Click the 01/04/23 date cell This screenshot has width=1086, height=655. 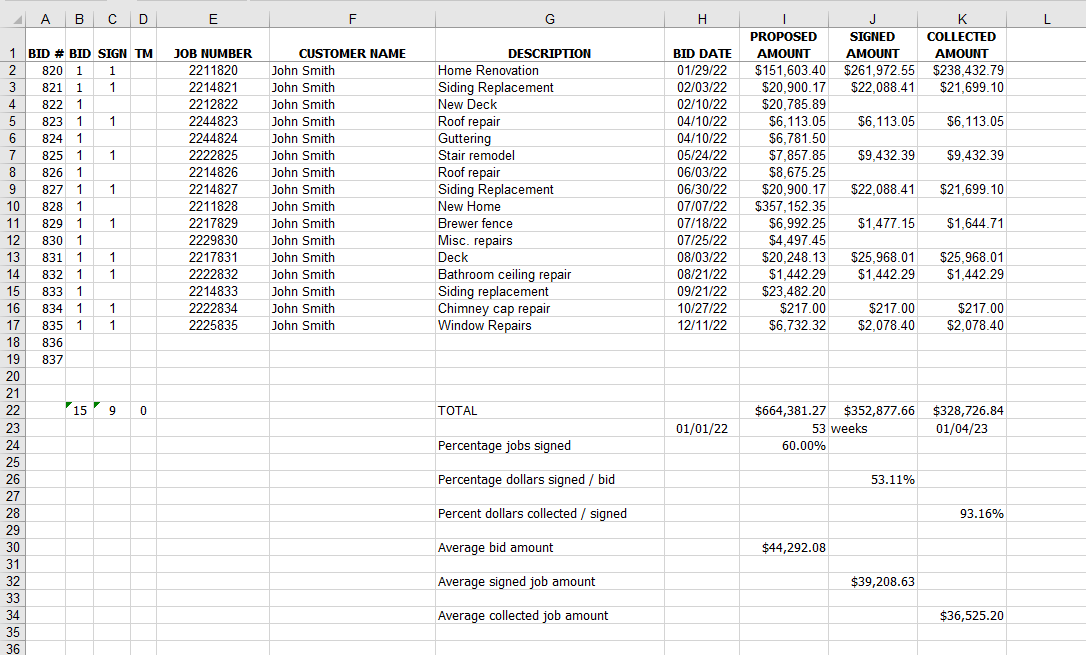coord(961,427)
